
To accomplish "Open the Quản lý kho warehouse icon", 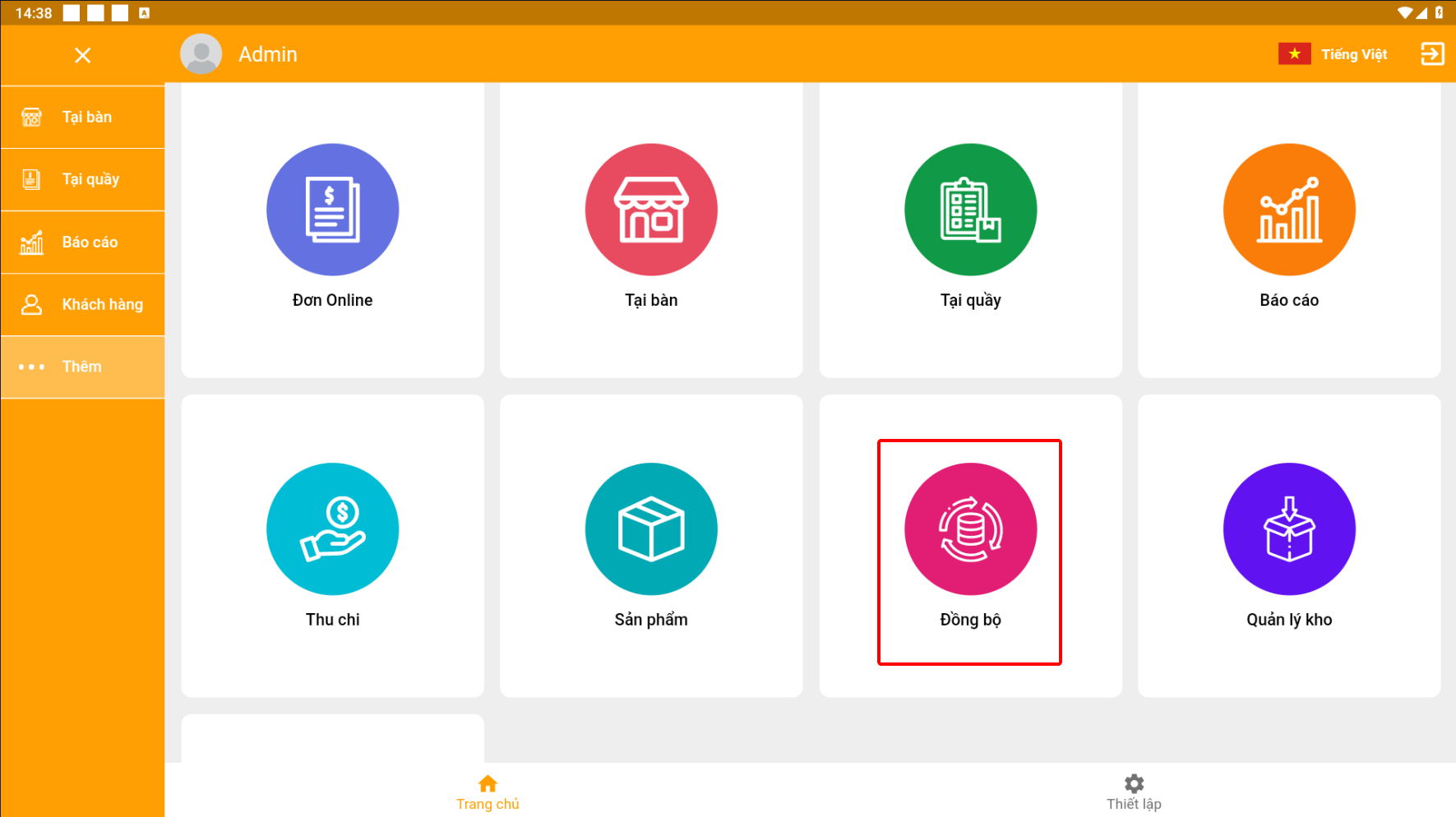I will (x=1289, y=529).
